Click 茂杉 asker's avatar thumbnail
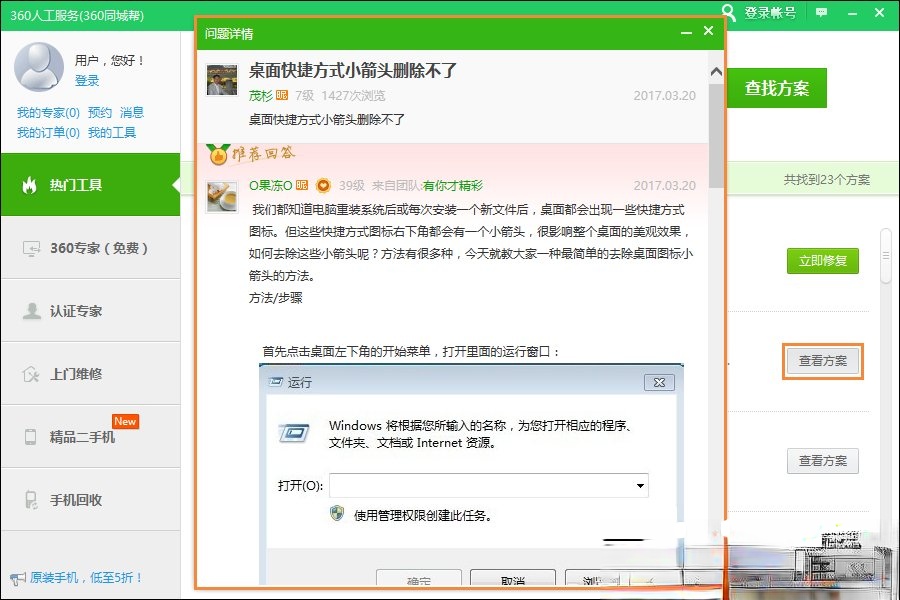The width and height of the screenshot is (900, 600). click(x=221, y=80)
